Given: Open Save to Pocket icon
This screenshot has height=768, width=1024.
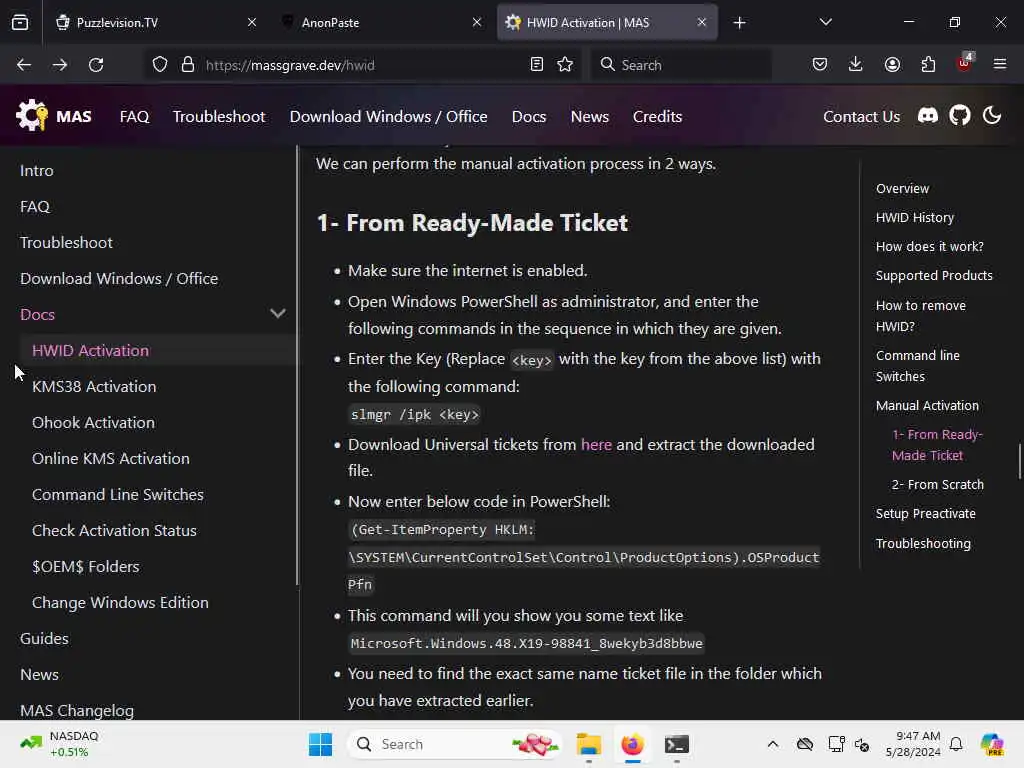Looking at the screenshot, I should pos(820,64).
